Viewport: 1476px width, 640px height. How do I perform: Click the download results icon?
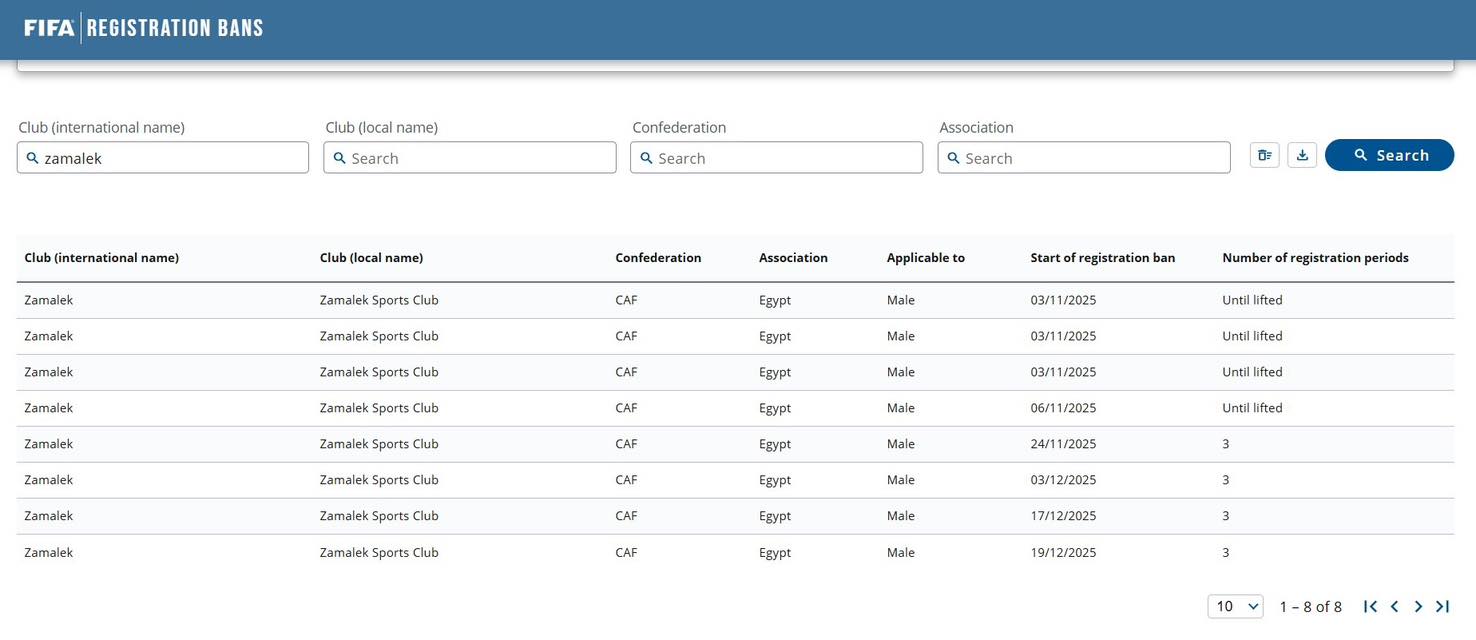coord(1302,155)
